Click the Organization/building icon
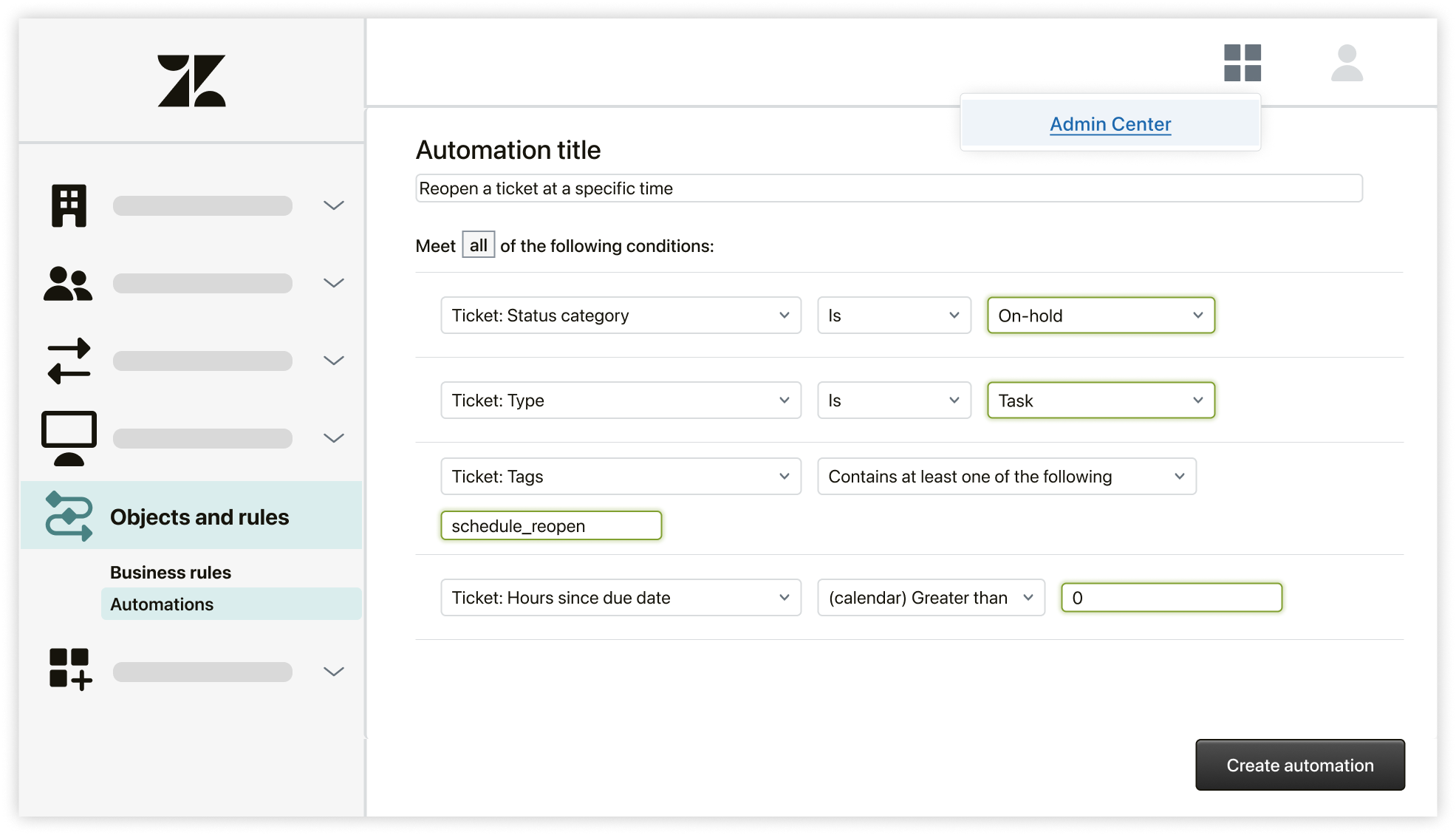The width and height of the screenshot is (1456, 835). pos(69,204)
